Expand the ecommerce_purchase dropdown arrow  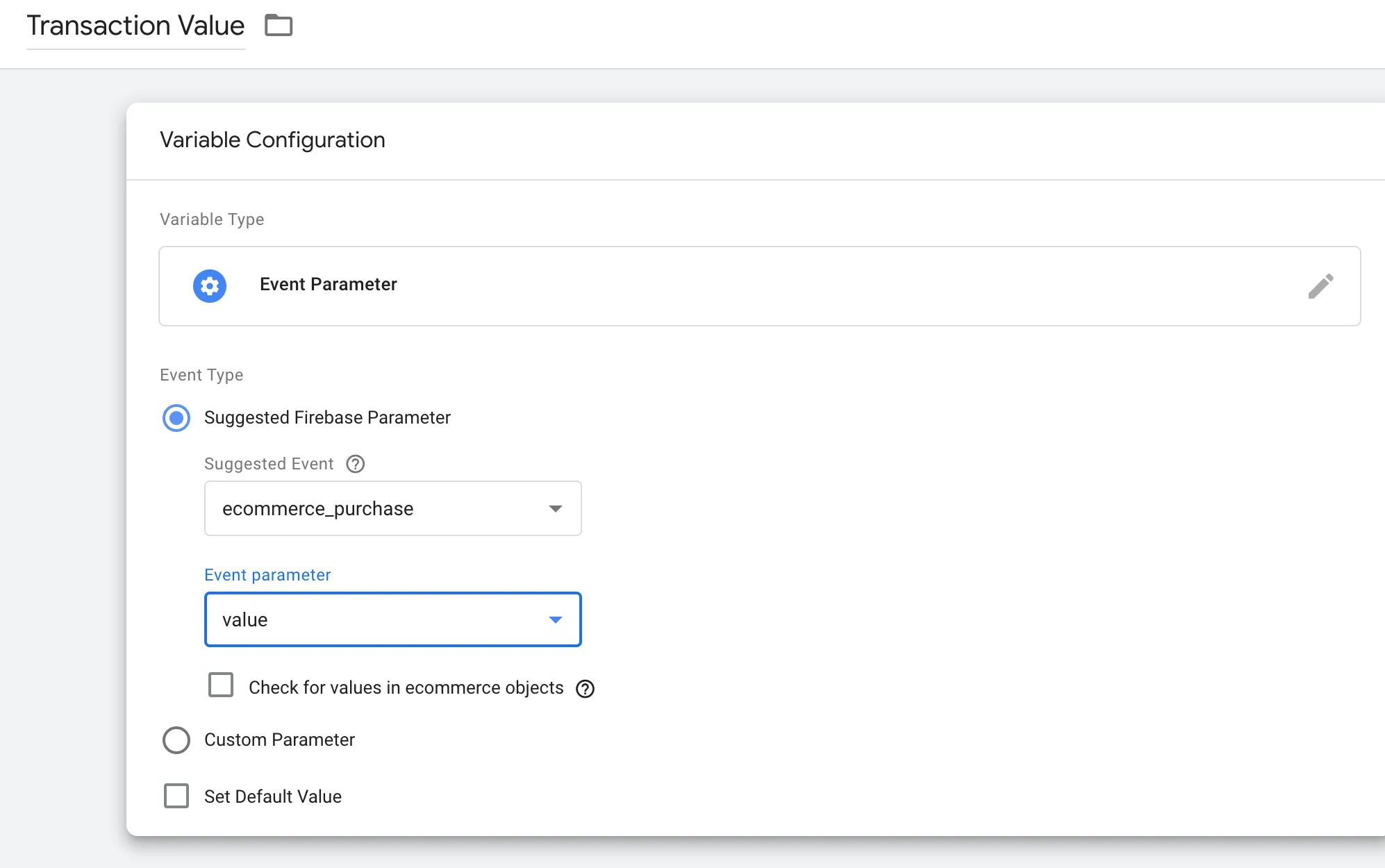click(555, 509)
